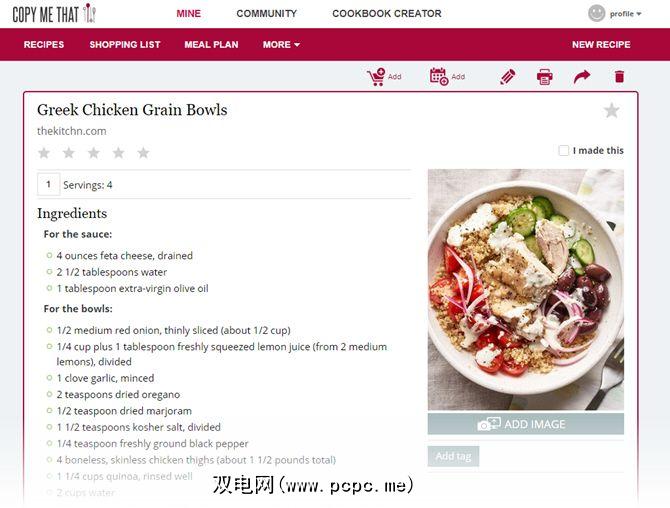Click the servings multiplier input box
The width and height of the screenshot is (670, 508).
pos(48,184)
